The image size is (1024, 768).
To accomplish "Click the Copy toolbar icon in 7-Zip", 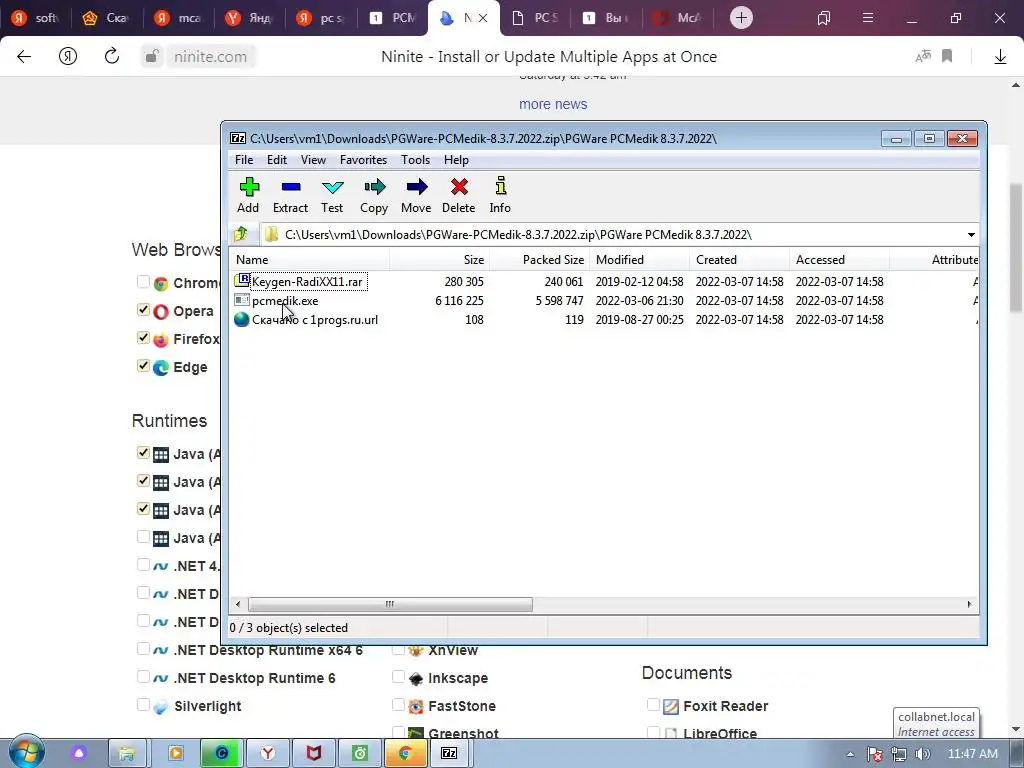I will [374, 195].
